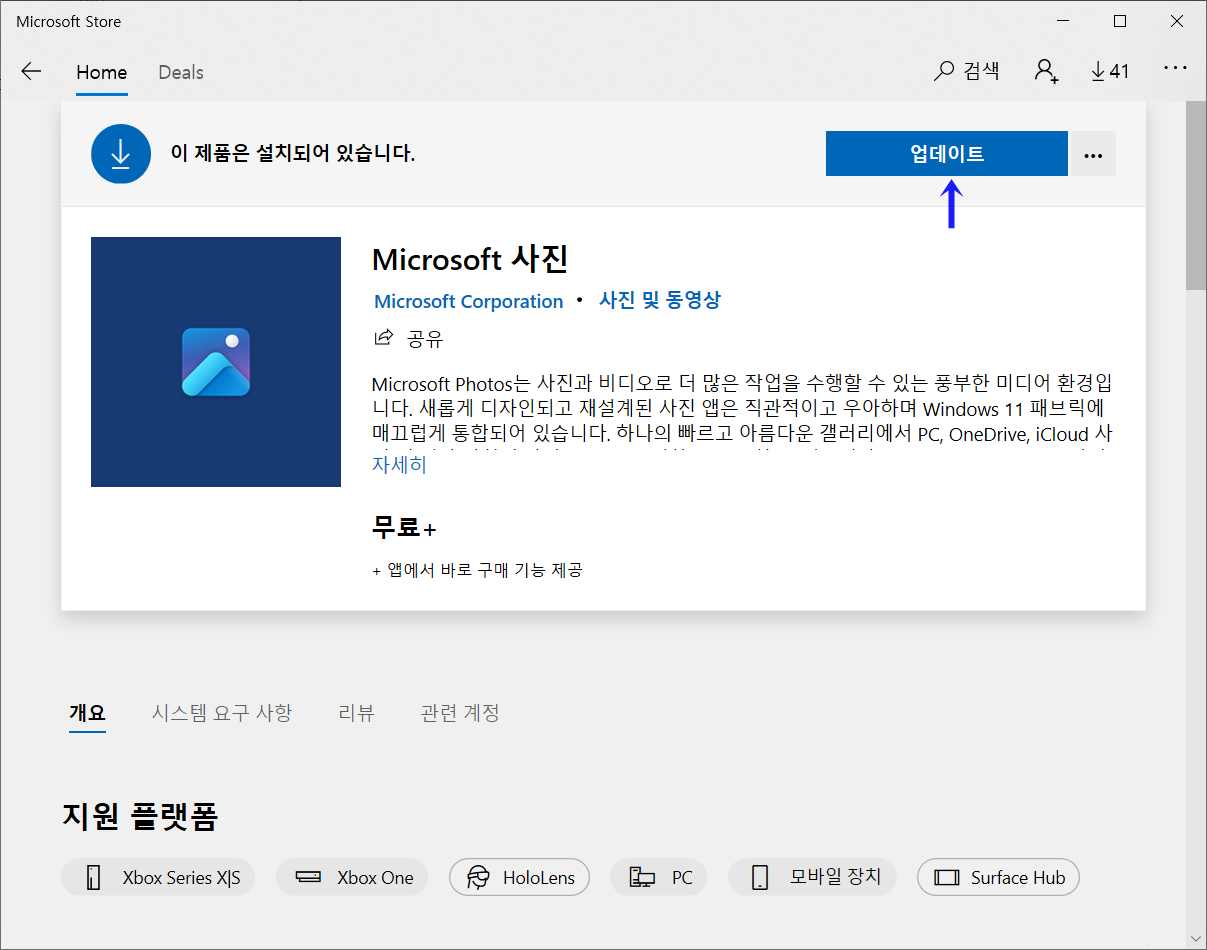The width and height of the screenshot is (1207, 950).
Task: Click the HoloLens platform chip
Action: (519, 877)
